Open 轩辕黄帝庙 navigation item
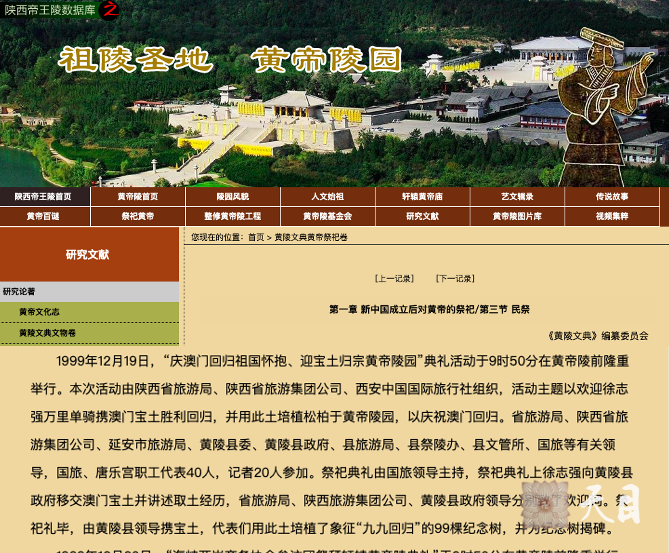The height and width of the screenshot is (553, 669). tap(422, 197)
